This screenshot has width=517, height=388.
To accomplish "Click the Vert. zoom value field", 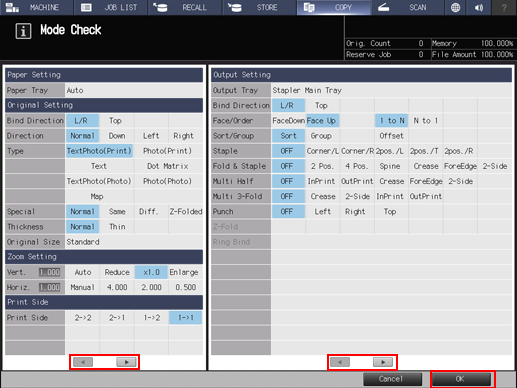I will tap(50, 272).
